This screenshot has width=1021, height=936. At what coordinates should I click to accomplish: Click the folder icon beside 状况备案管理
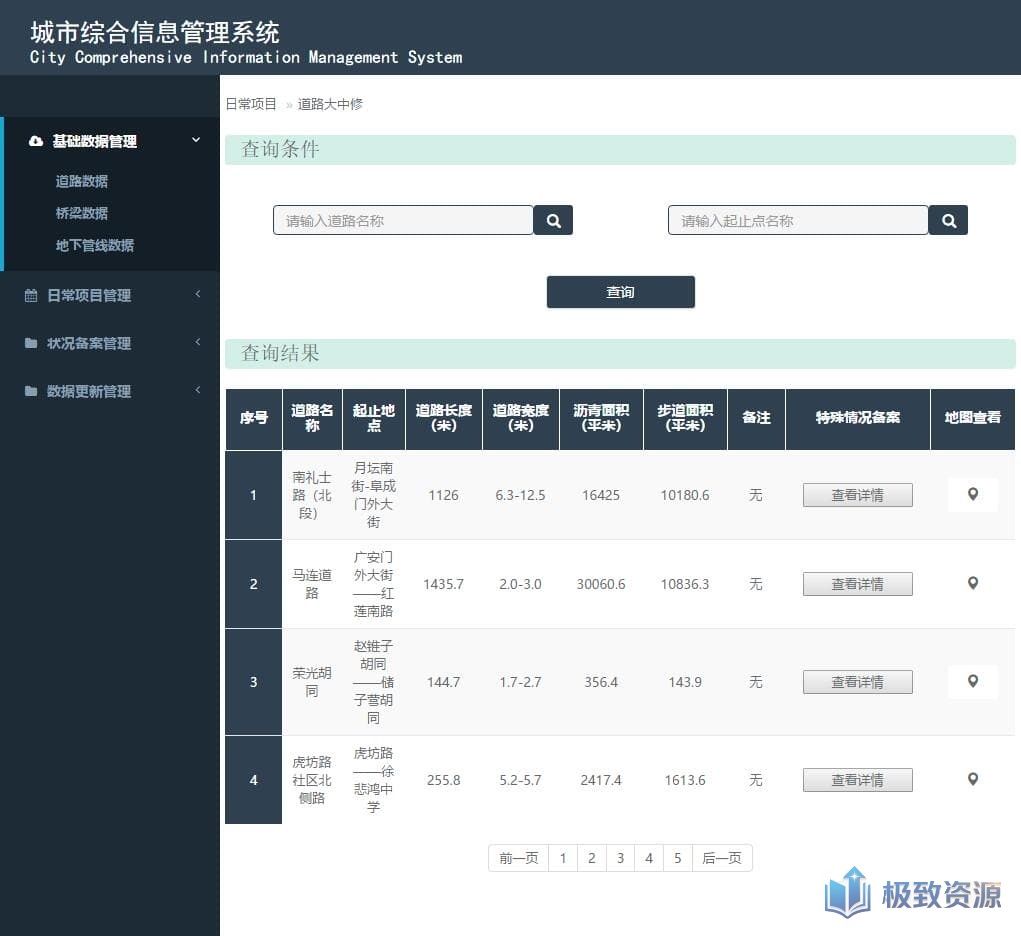pyautogui.click(x=31, y=343)
